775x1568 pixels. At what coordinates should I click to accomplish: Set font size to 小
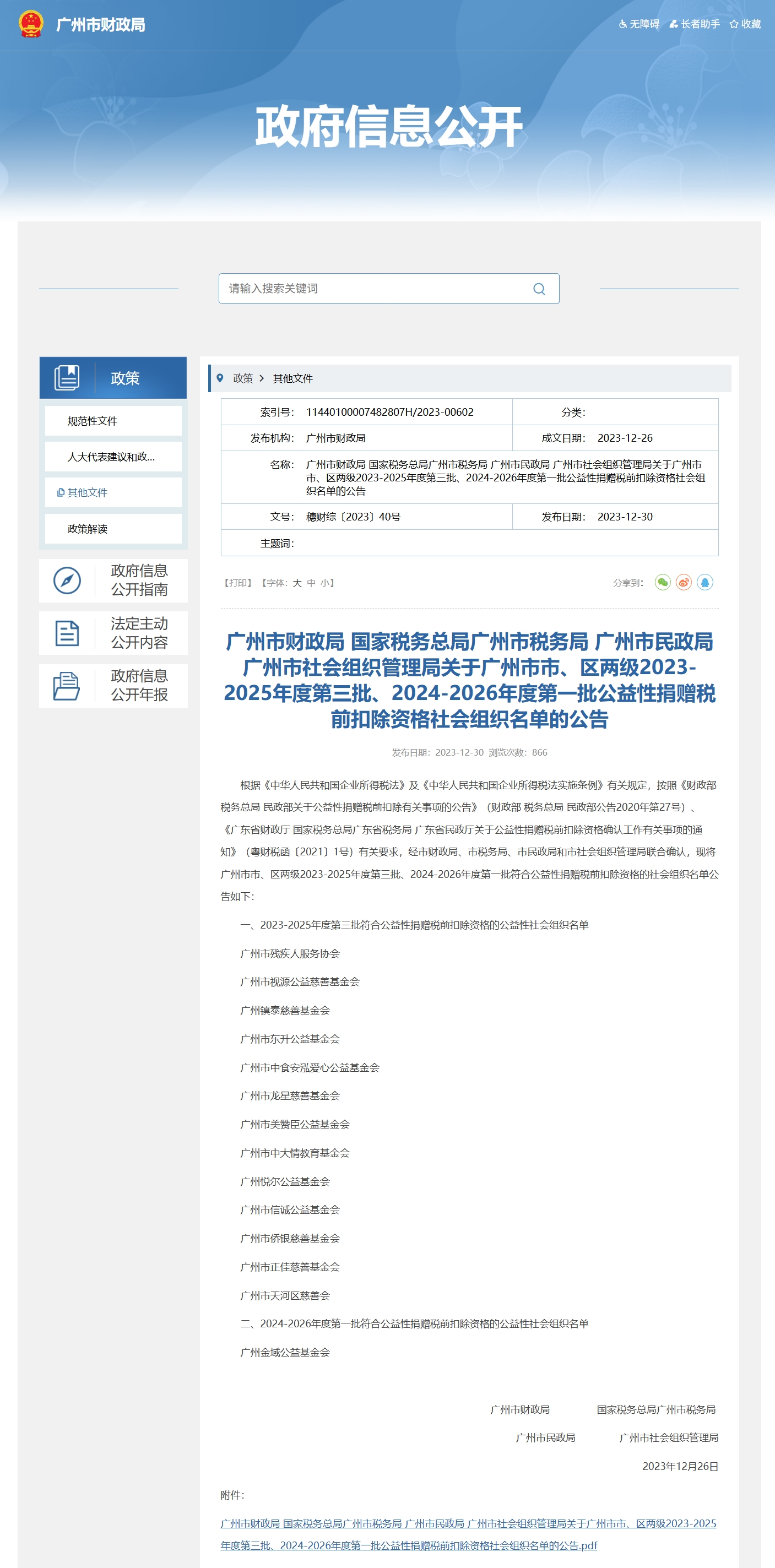(325, 583)
